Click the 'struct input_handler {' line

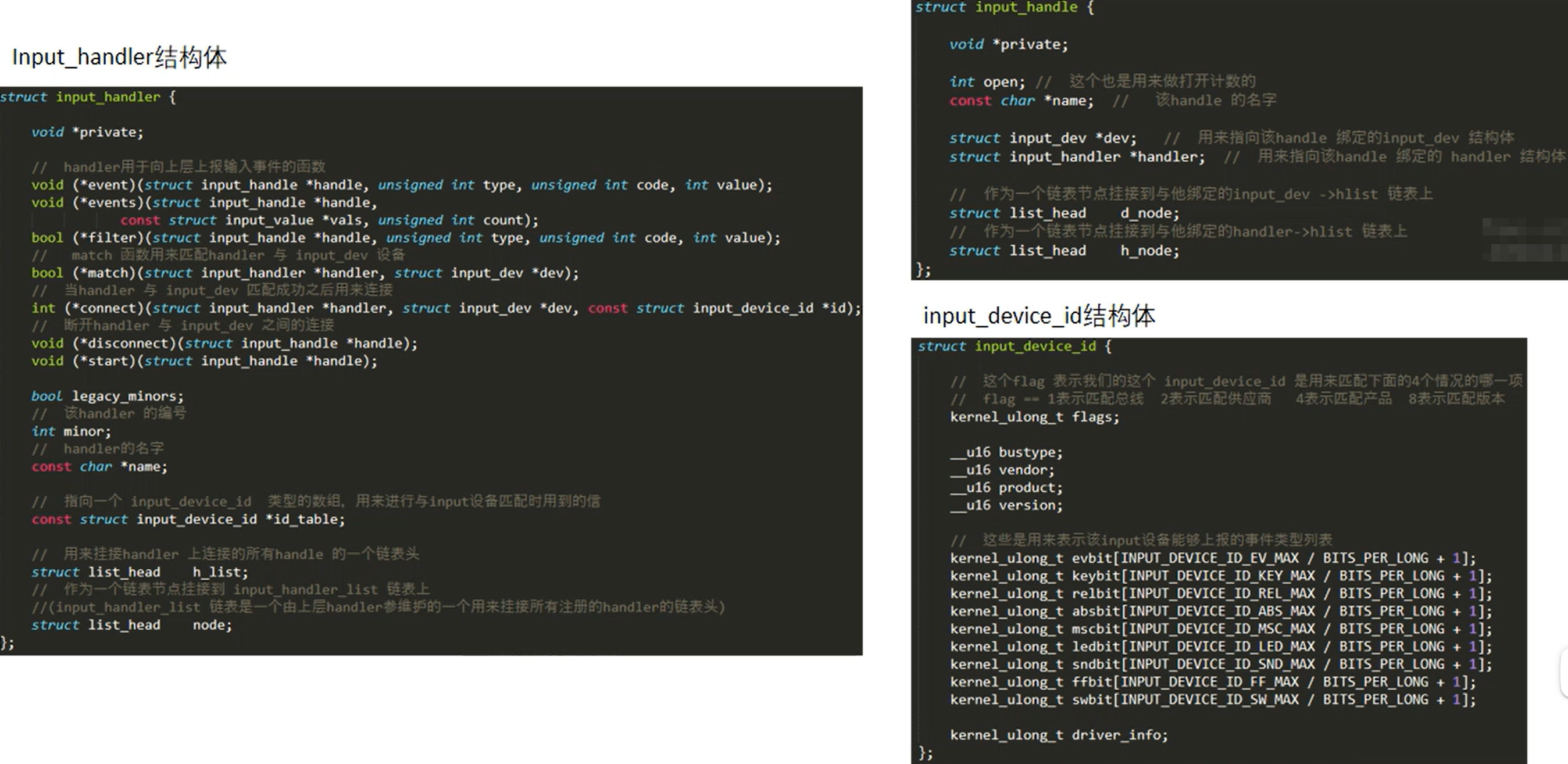(88, 97)
